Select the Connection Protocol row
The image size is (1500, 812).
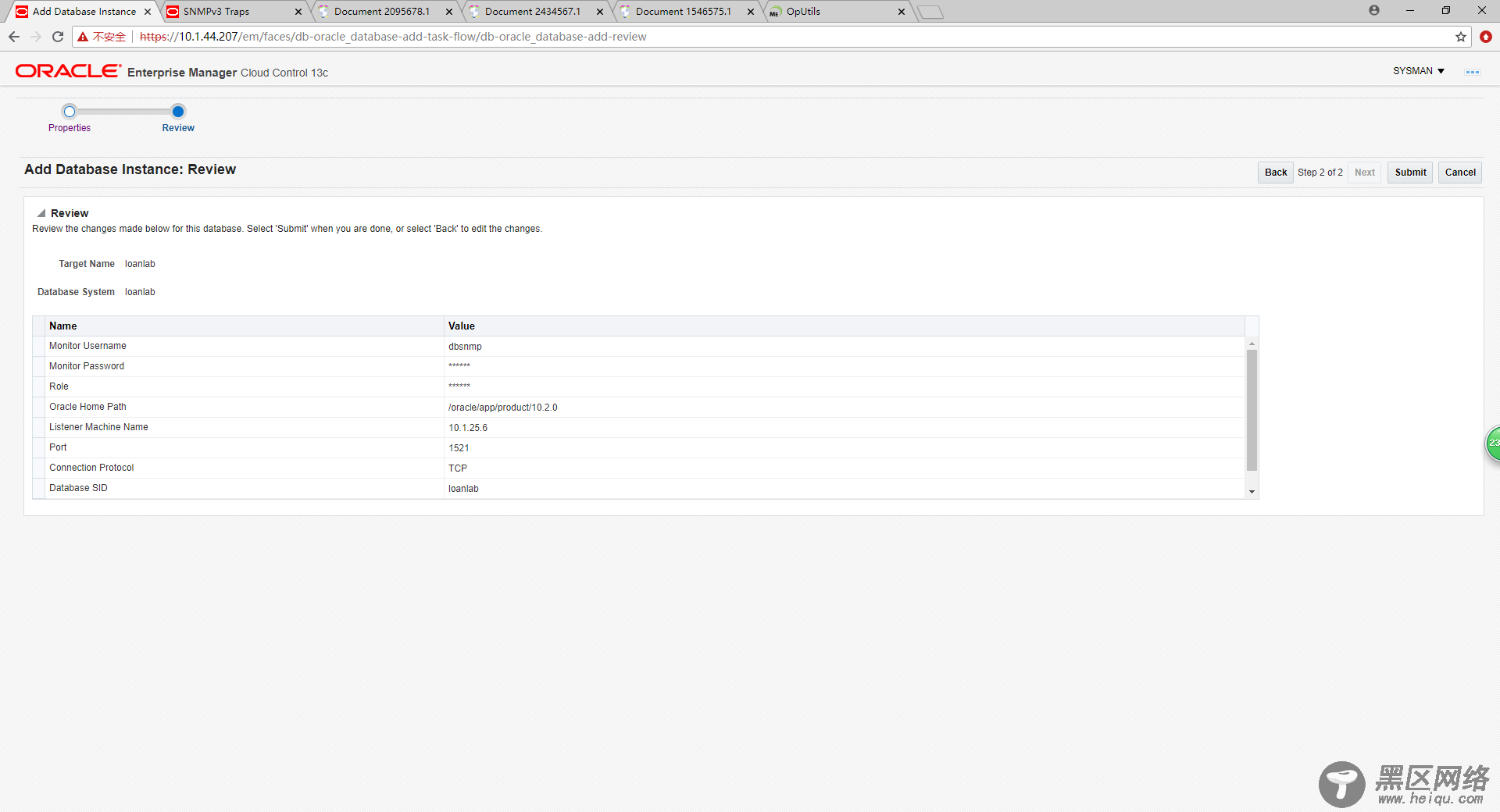point(639,468)
